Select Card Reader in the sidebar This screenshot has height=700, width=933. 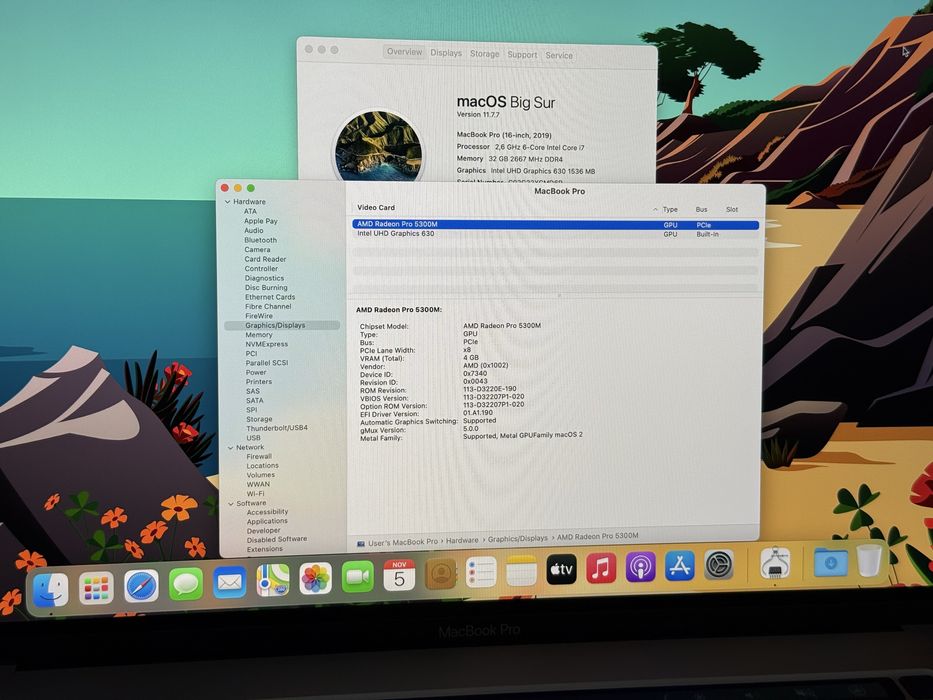(x=265, y=259)
